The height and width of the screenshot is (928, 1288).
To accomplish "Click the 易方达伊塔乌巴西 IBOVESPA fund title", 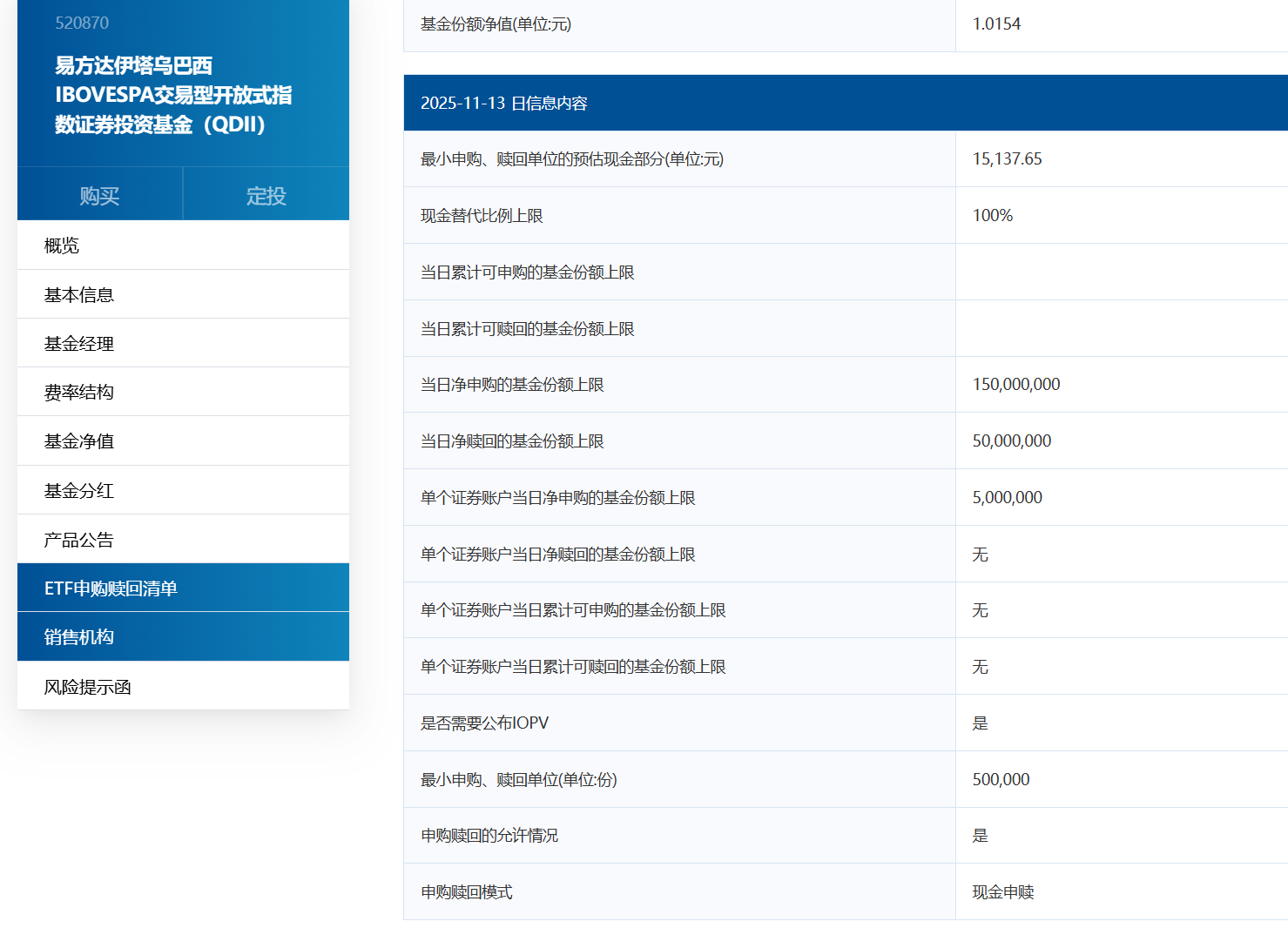I will coord(173,95).
